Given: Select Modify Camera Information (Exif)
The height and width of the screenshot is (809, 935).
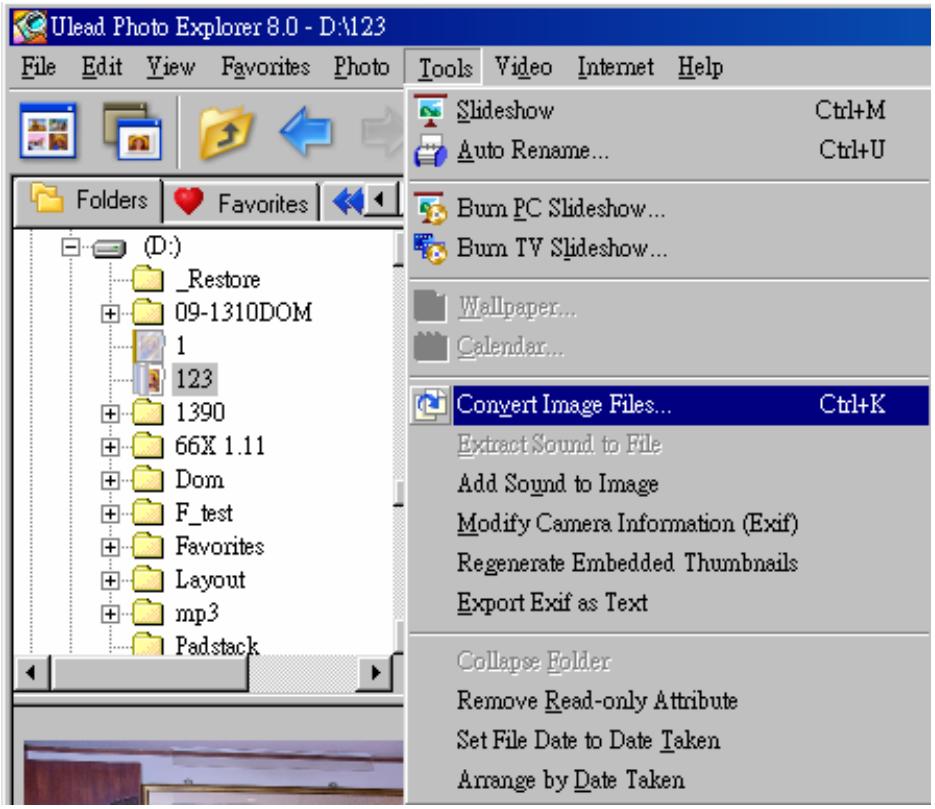Looking at the screenshot, I should click(x=668, y=523).
